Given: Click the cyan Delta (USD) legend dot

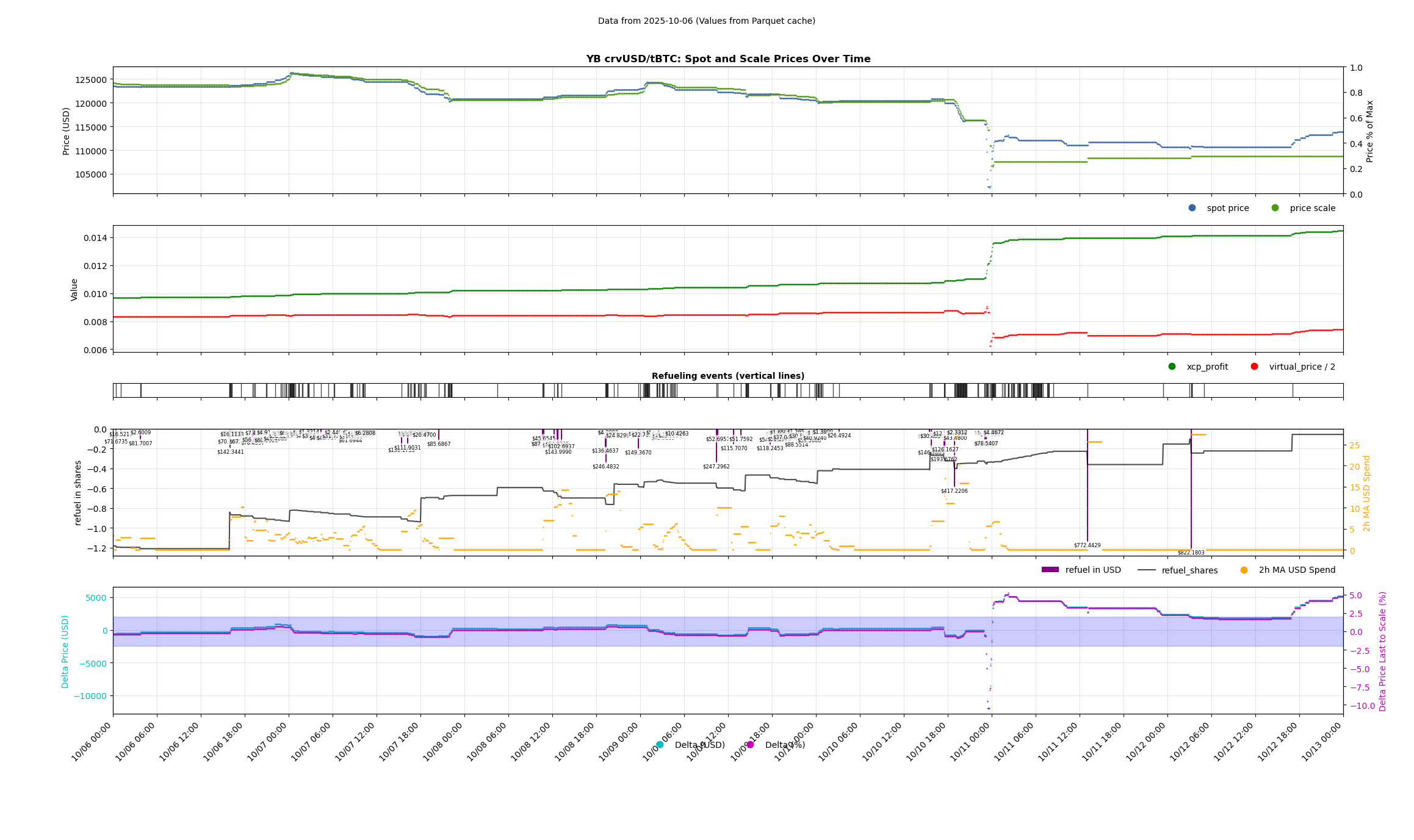Looking at the screenshot, I should pyautogui.click(x=660, y=745).
